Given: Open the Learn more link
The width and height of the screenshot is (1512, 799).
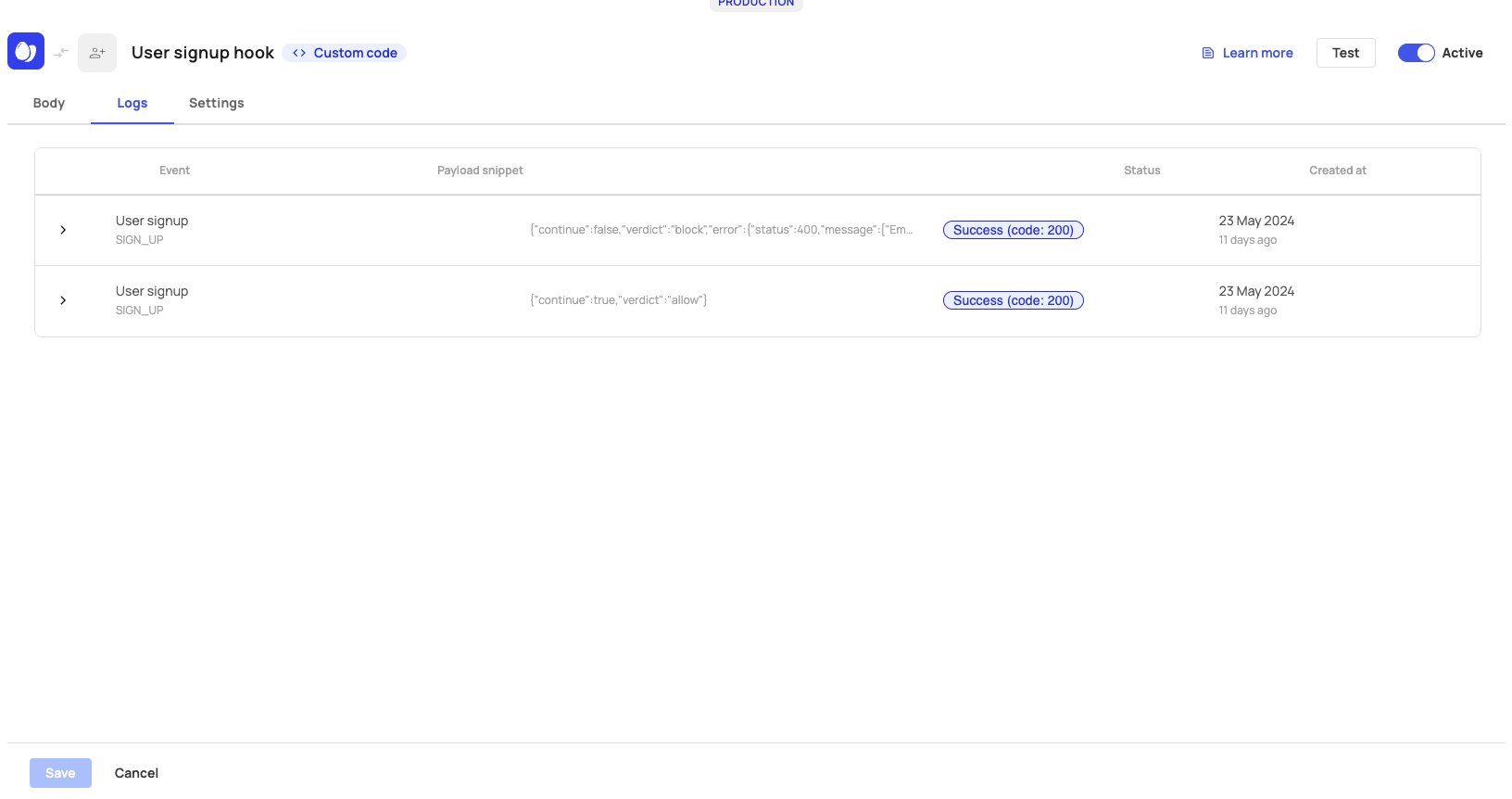Looking at the screenshot, I should point(1257,53).
